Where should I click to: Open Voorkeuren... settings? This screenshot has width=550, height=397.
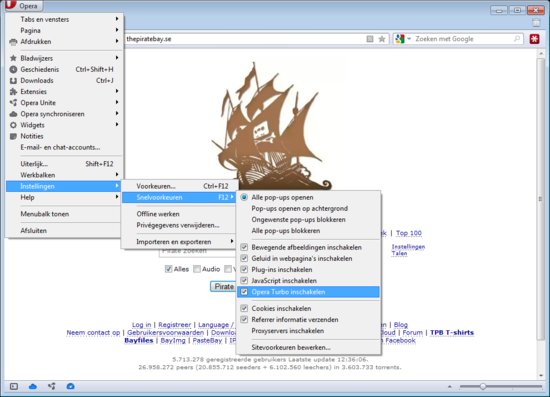coord(179,186)
